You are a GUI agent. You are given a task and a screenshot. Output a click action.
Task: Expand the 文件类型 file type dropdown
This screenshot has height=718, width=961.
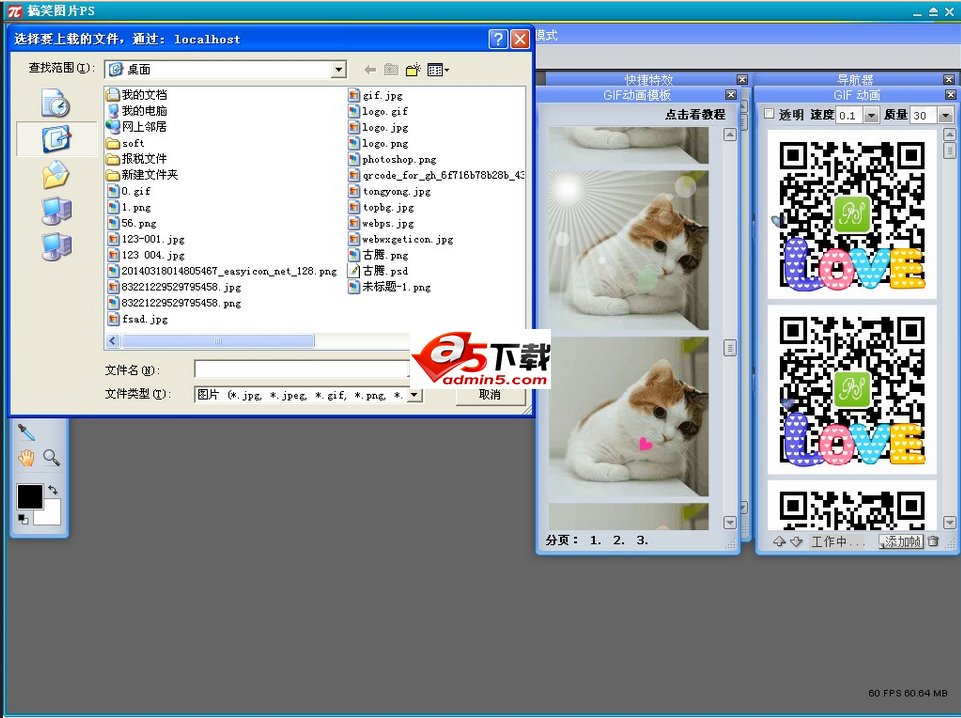click(415, 395)
